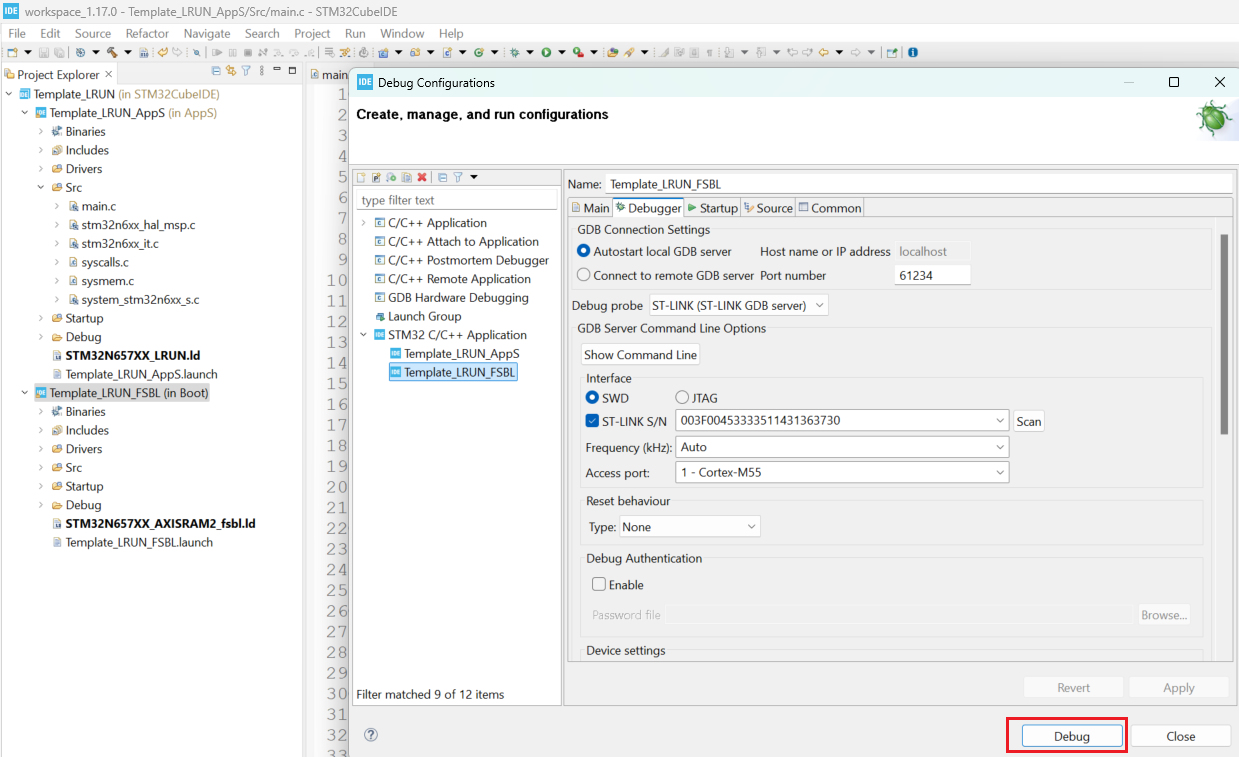Click the Open Perspective icon
The width and height of the screenshot is (1239, 757).
(x=892, y=52)
